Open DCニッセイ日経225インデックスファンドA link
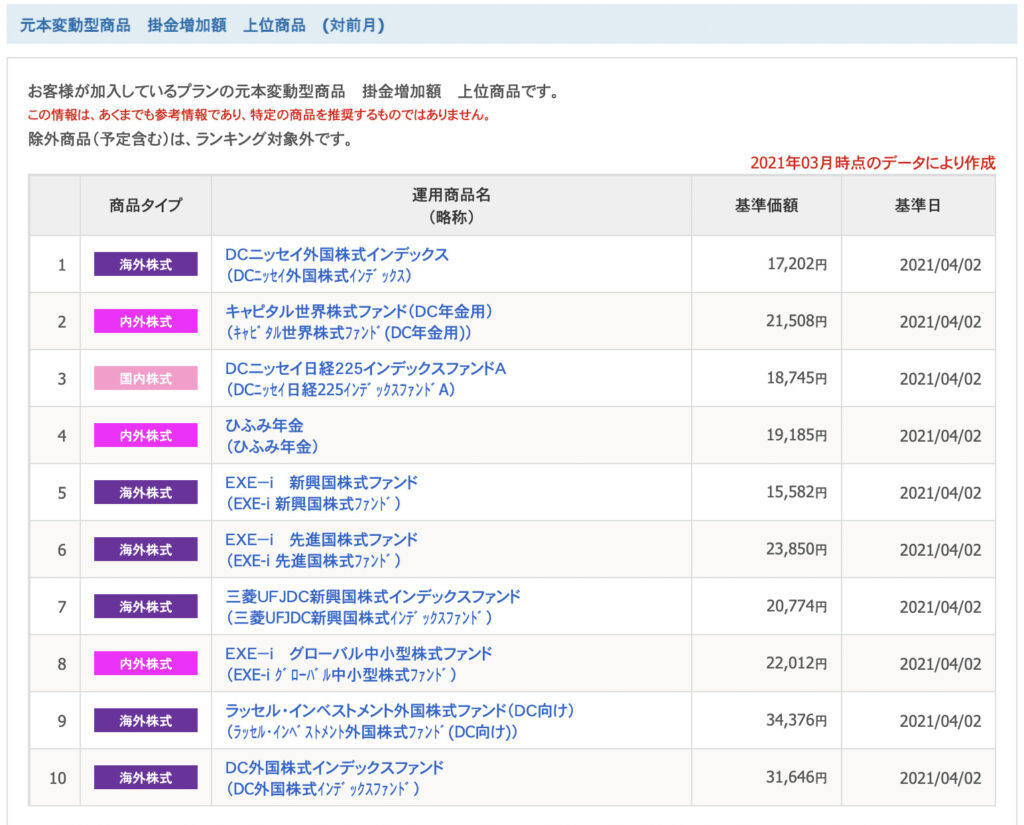Image resolution: width=1024 pixels, height=825 pixels. pos(365,368)
